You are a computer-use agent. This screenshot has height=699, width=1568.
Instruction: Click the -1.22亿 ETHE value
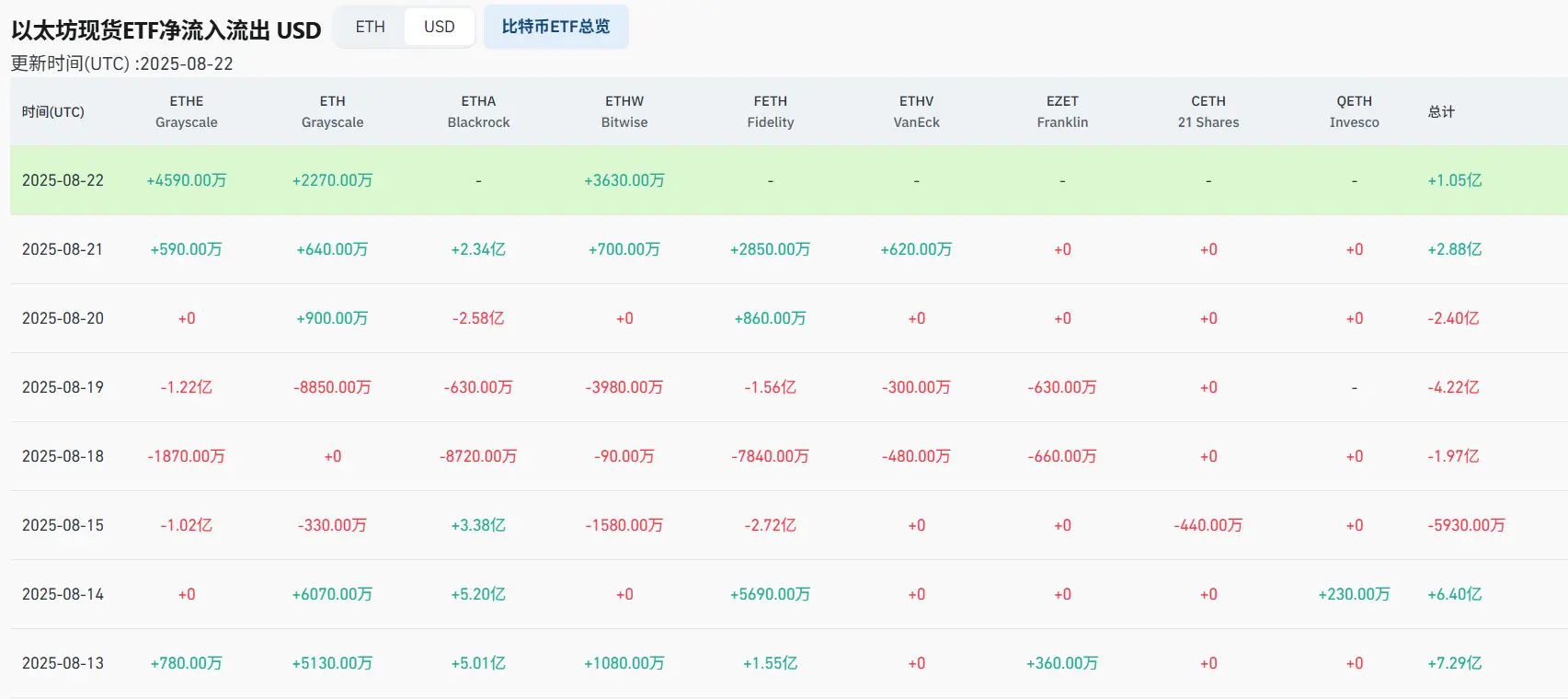pos(187,387)
